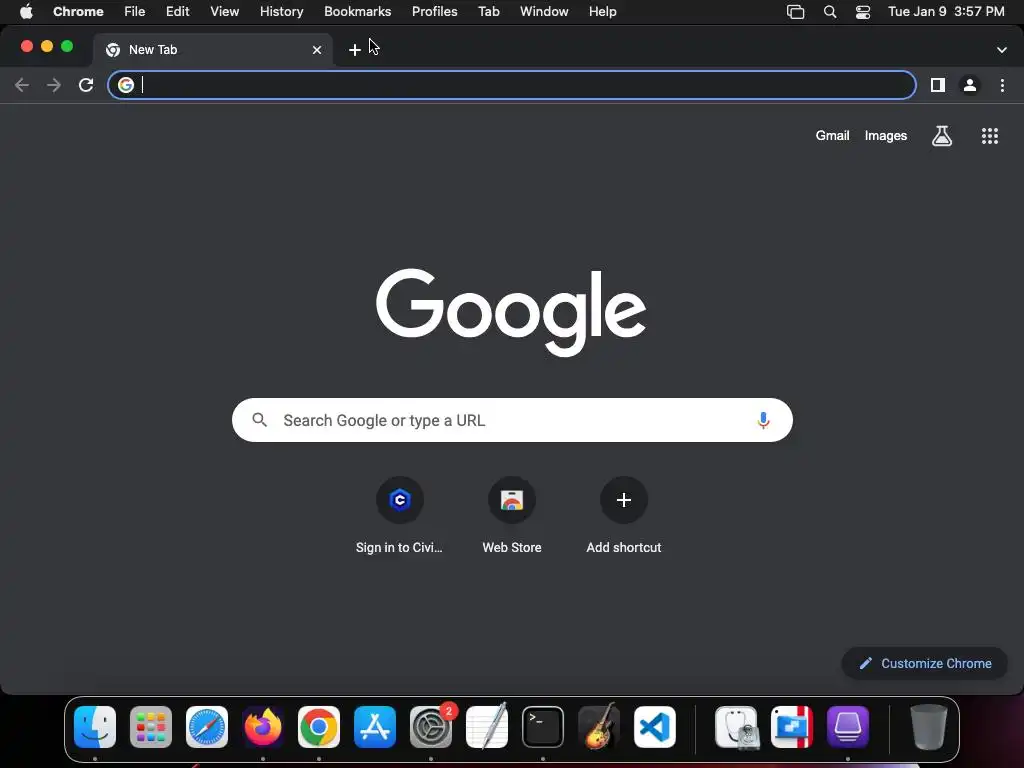Open the Web Store shortcut
The image size is (1024, 768).
512,516
